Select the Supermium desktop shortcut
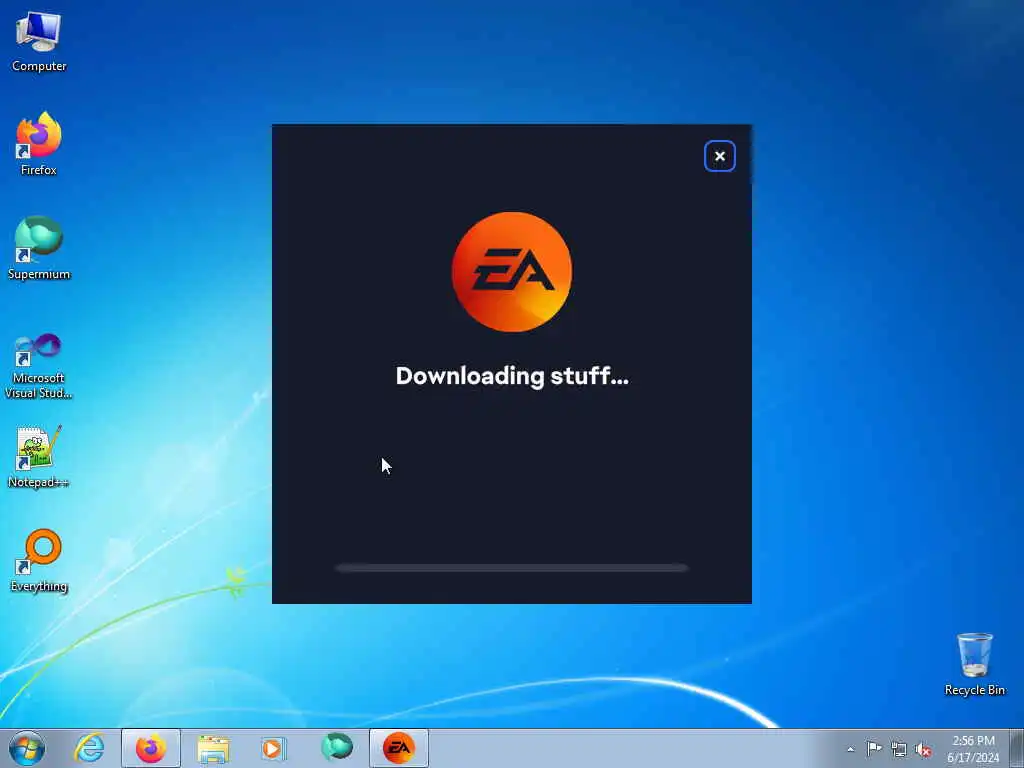The width and height of the screenshot is (1024, 768). tap(39, 248)
